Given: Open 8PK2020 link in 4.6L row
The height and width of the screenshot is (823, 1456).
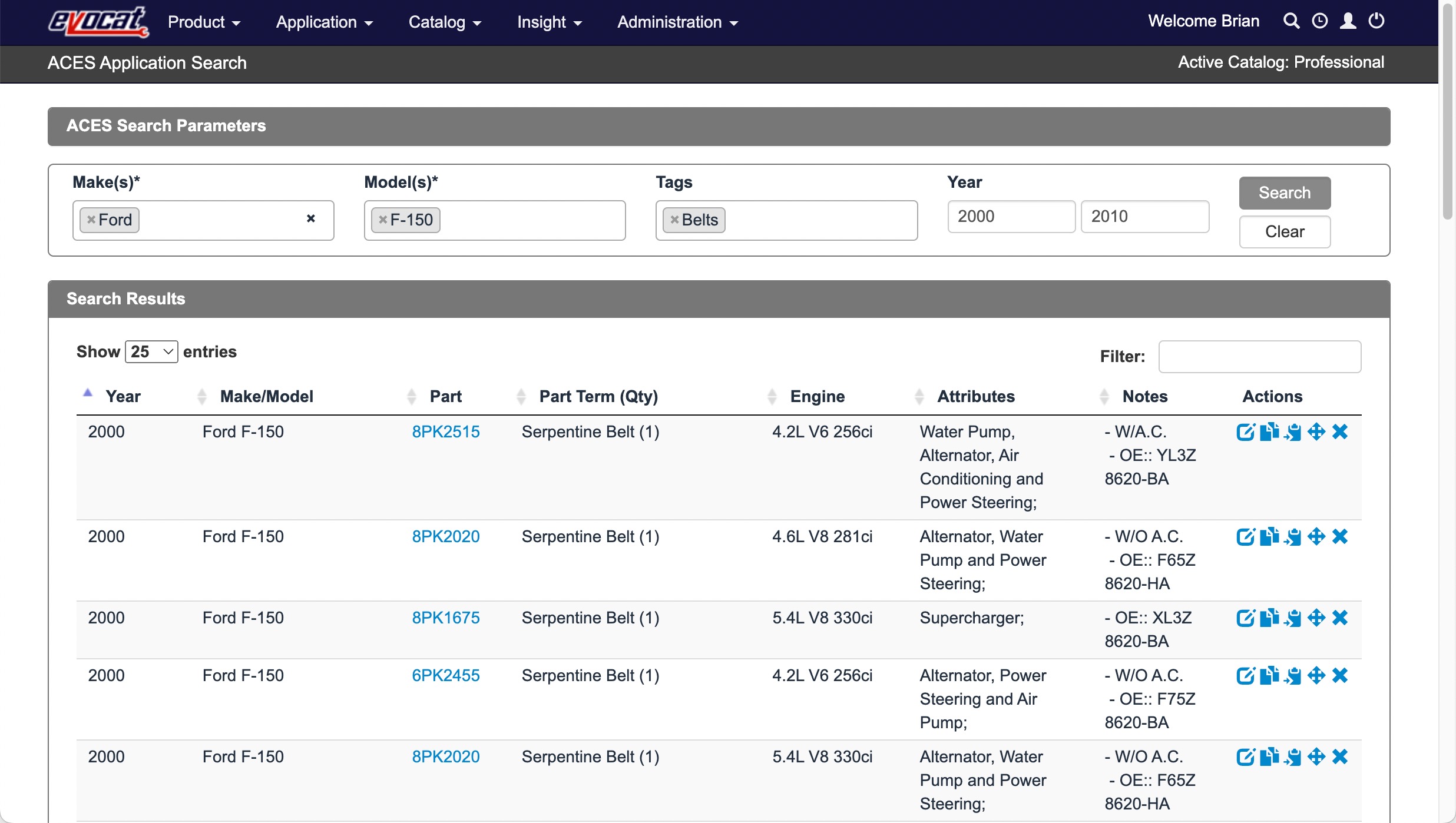Looking at the screenshot, I should (x=446, y=536).
